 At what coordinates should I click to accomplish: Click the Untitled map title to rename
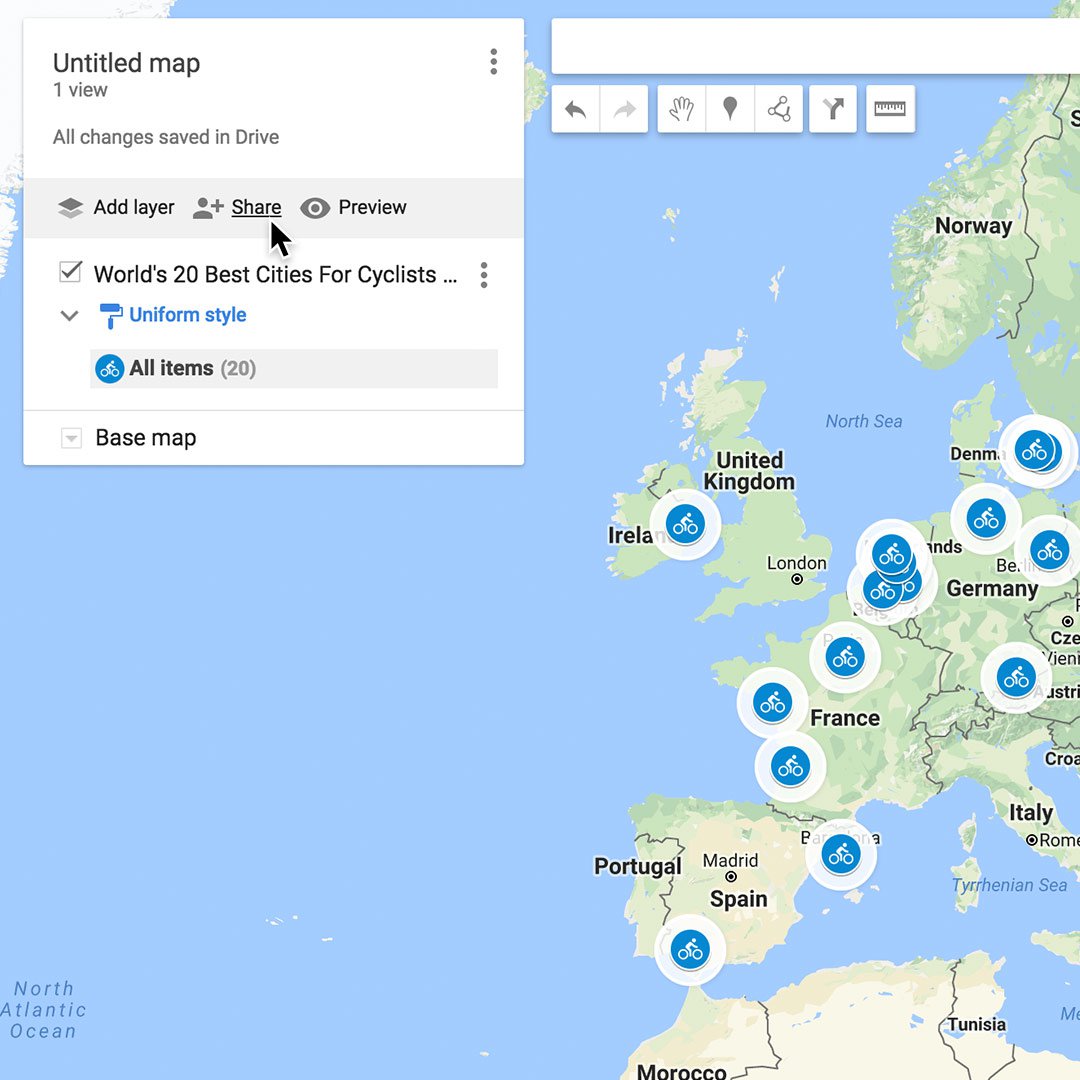(127, 63)
